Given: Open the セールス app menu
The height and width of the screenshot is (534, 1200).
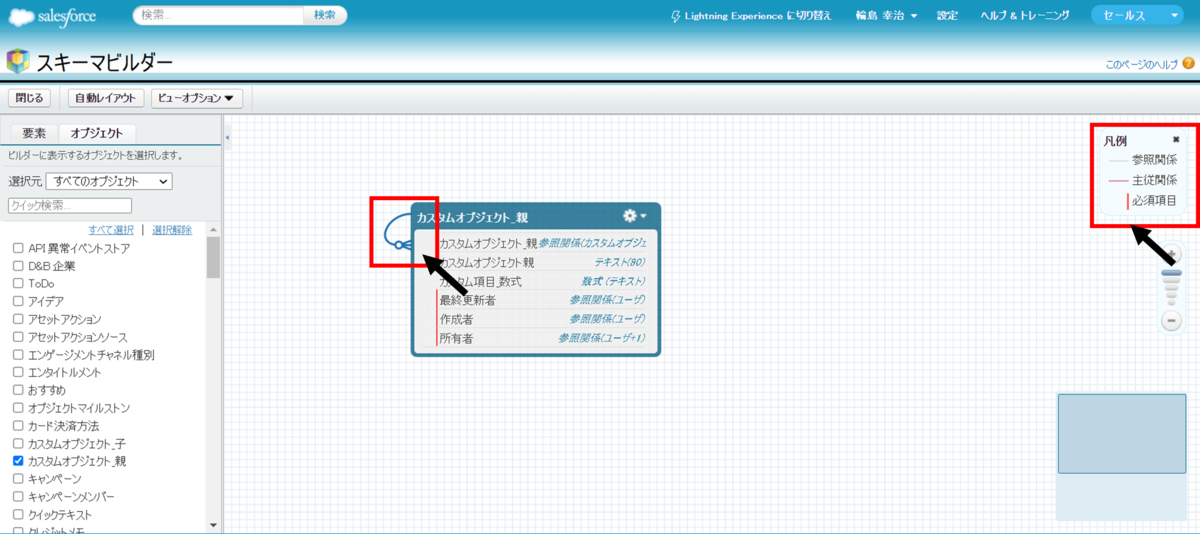Looking at the screenshot, I should (1138, 16).
